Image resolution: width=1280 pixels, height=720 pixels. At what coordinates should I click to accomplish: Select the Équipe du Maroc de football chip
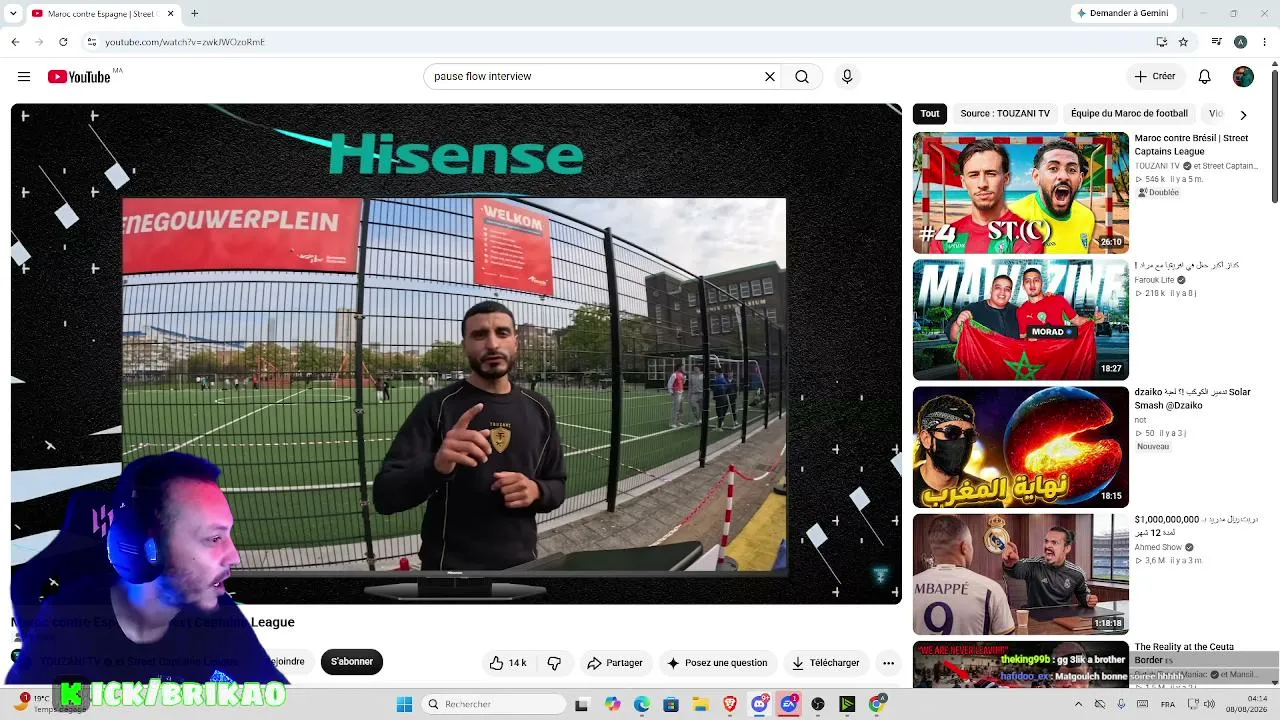[x=1129, y=114]
